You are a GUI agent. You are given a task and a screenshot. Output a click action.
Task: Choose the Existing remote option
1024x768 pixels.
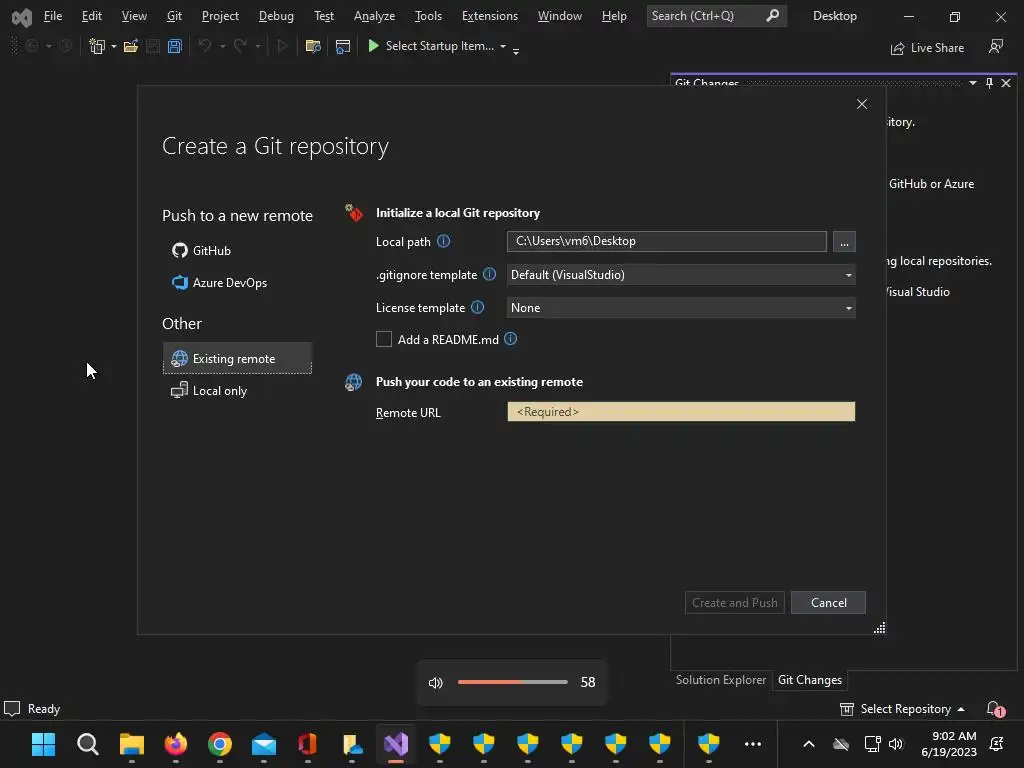point(237,359)
